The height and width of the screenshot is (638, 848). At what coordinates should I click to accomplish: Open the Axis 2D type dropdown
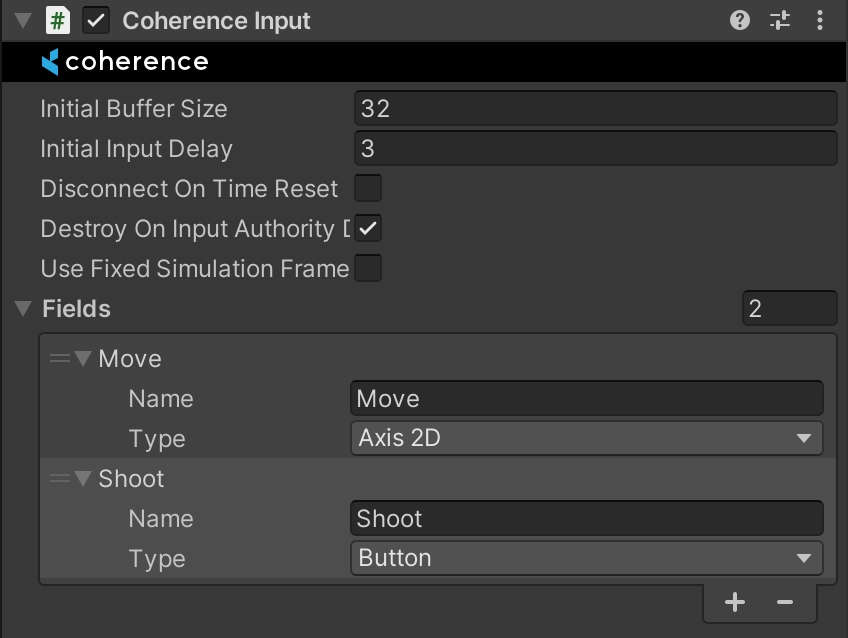(586, 438)
